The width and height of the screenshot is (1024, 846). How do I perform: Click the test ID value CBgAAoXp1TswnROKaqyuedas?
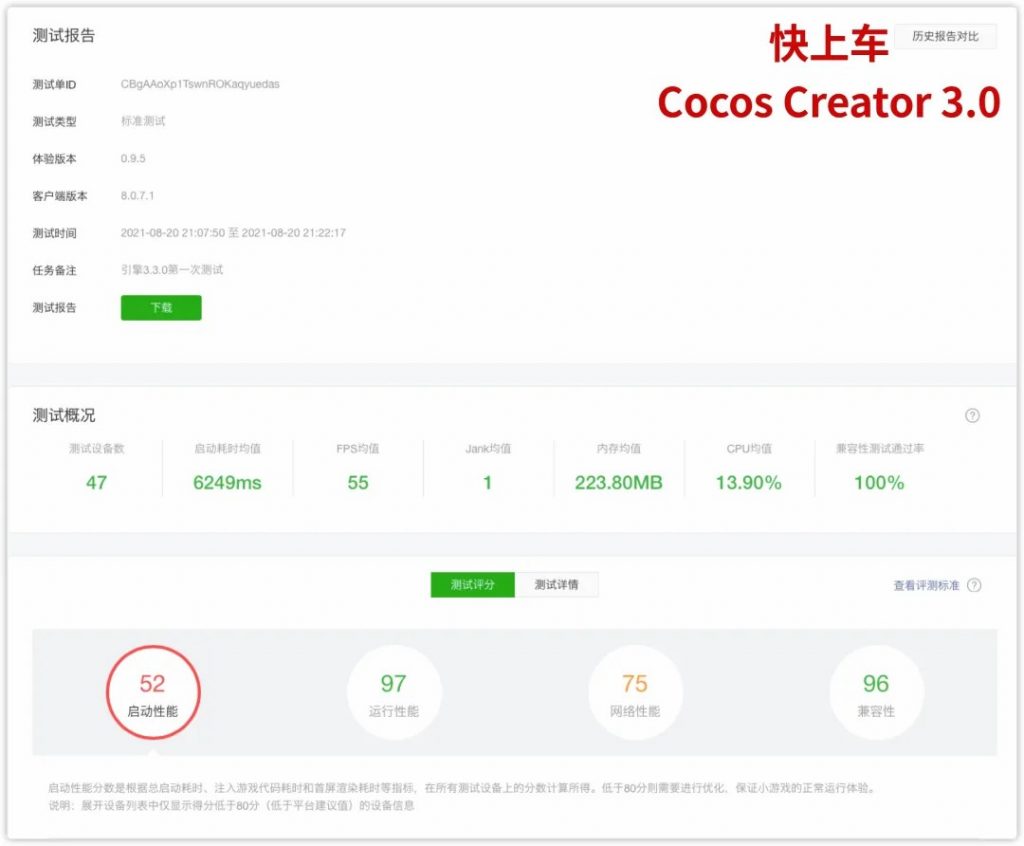point(200,84)
